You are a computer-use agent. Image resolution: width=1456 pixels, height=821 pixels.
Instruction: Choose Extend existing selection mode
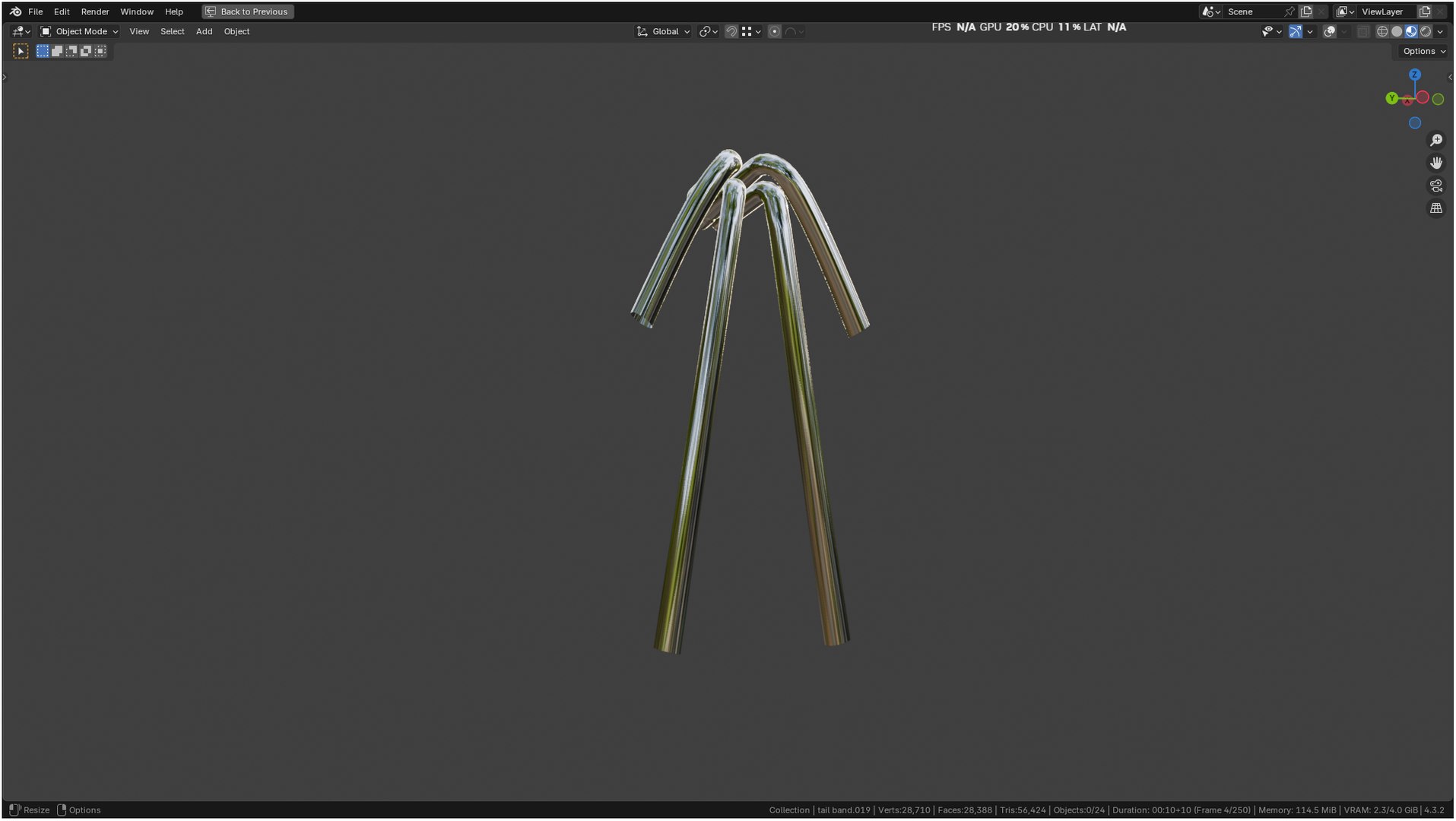pyautogui.click(x=57, y=51)
